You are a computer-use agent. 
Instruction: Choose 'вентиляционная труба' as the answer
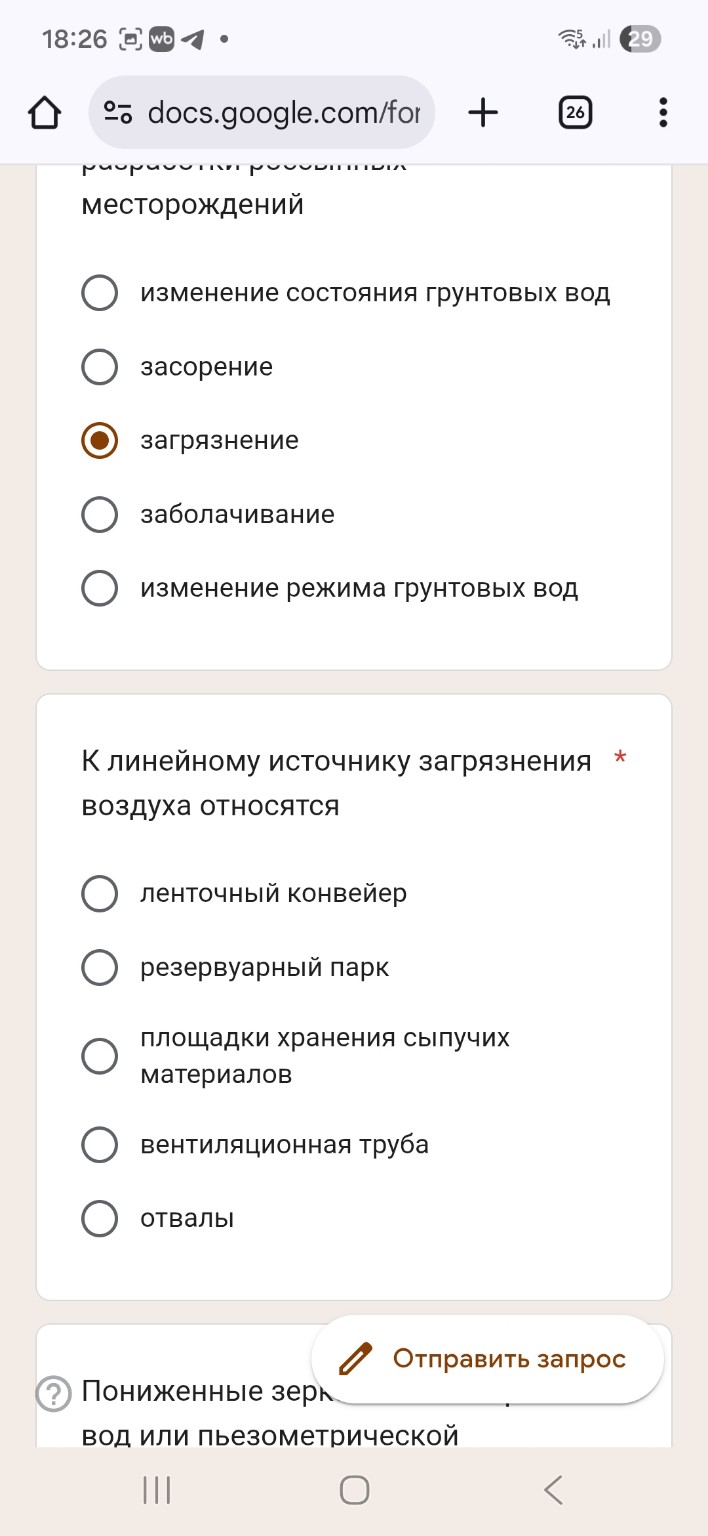coord(99,1144)
